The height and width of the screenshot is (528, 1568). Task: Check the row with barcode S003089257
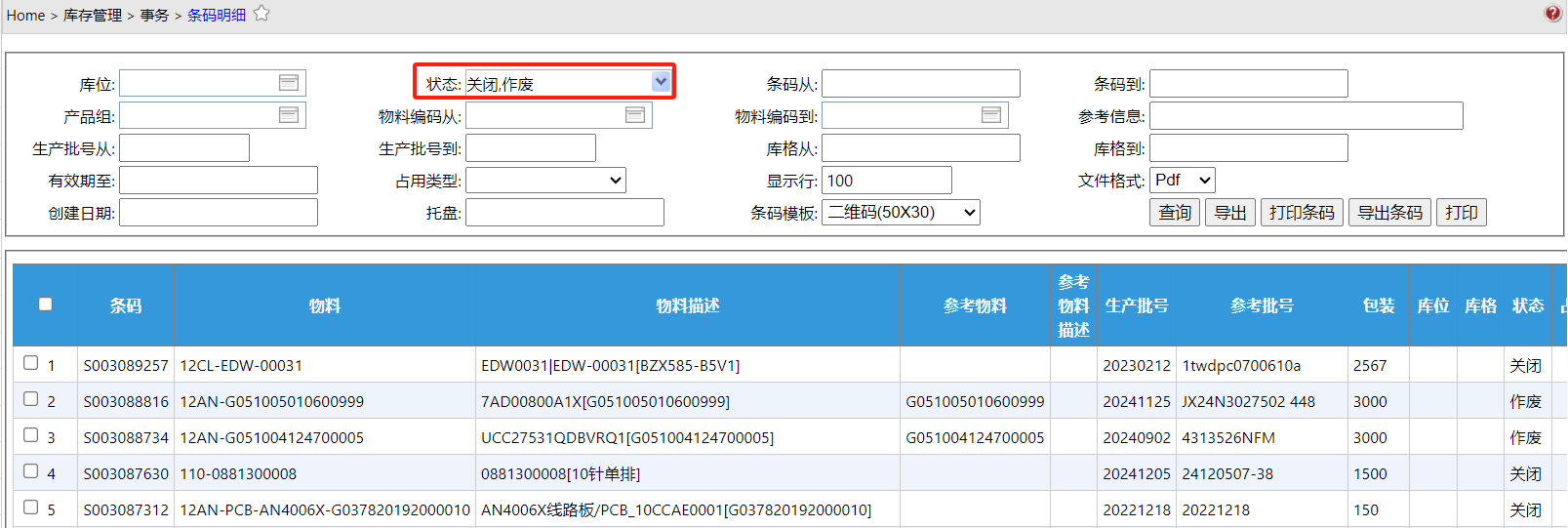tap(31, 363)
